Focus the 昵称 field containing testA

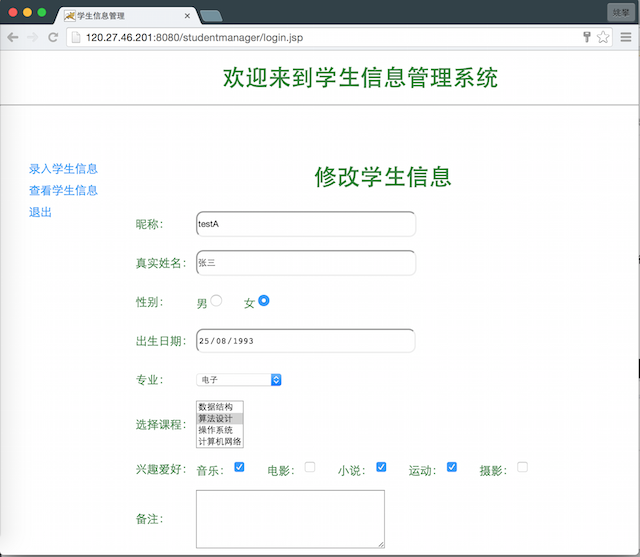pos(306,224)
